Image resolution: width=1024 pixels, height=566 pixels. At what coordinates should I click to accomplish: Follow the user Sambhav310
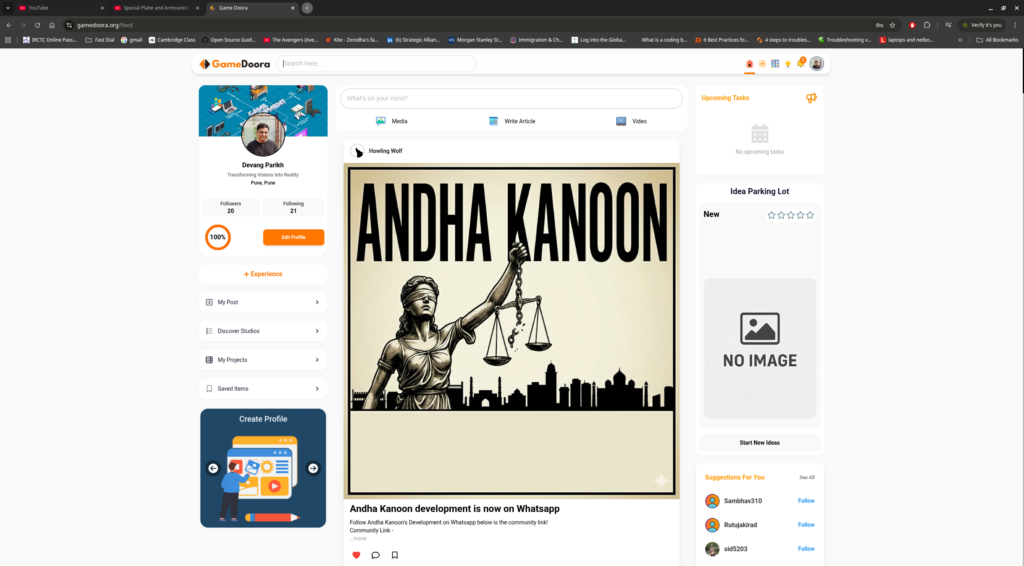point(806,501)
